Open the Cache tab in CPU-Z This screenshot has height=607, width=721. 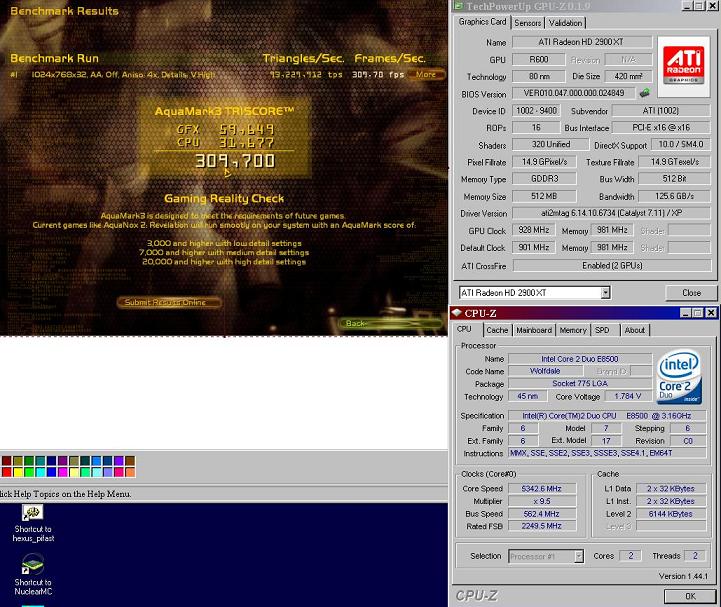pos(497,330)
